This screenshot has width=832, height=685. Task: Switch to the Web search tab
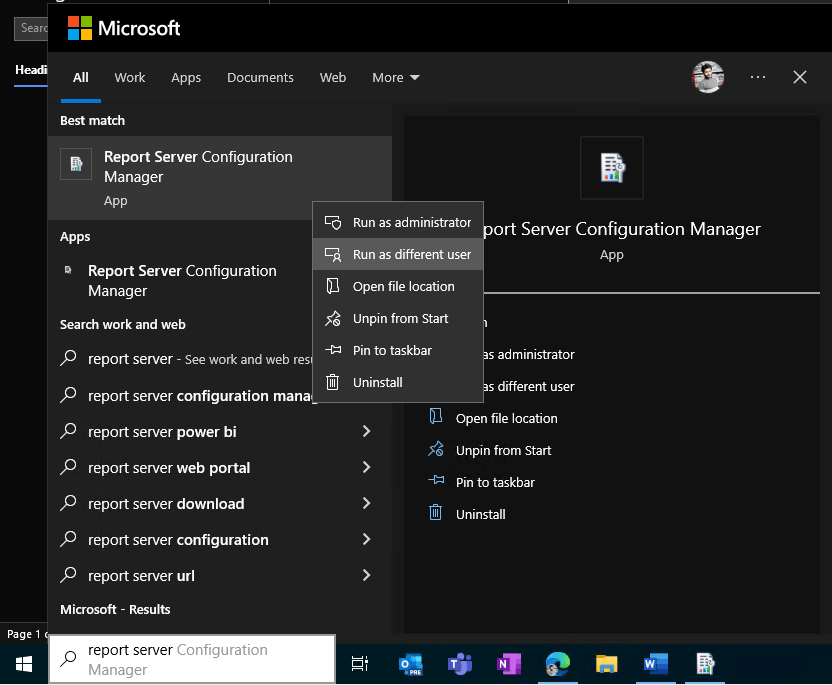[333, 77]
